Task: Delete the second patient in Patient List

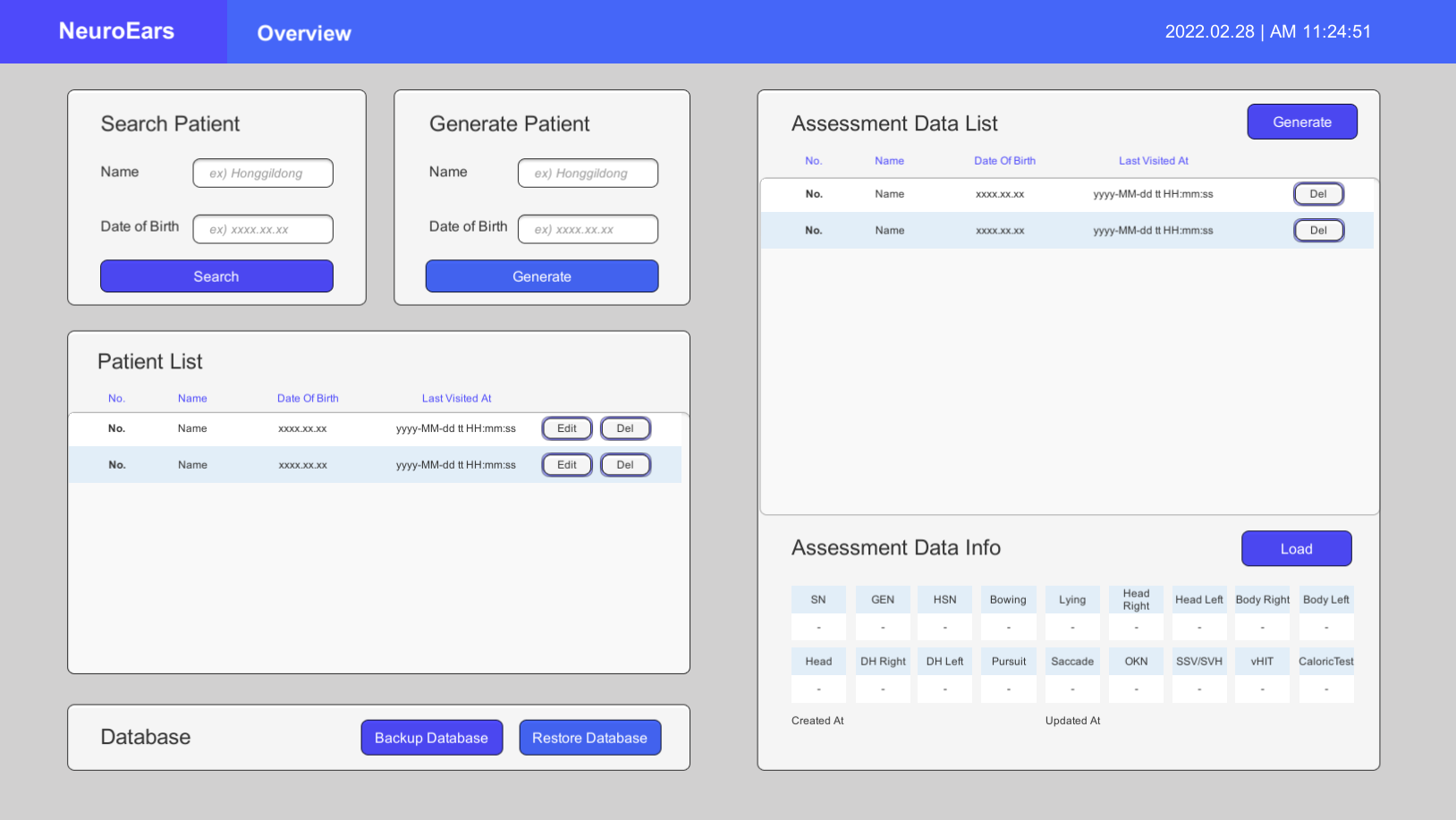Action: point(625,464)
